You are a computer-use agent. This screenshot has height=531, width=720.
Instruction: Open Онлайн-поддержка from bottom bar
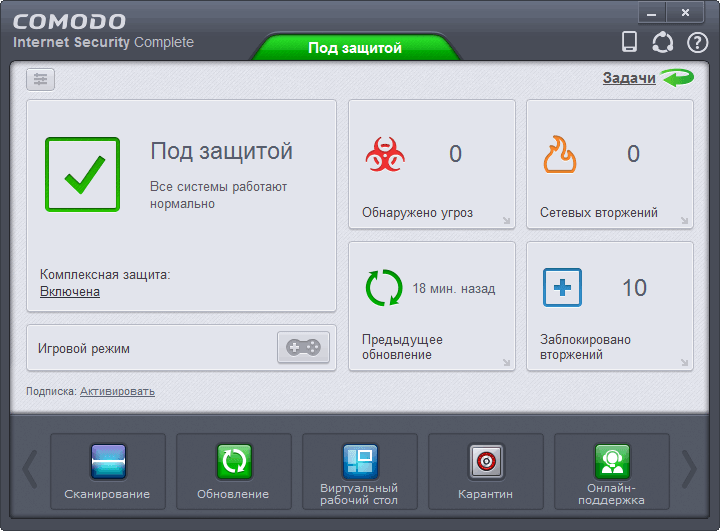click(612, 472)
